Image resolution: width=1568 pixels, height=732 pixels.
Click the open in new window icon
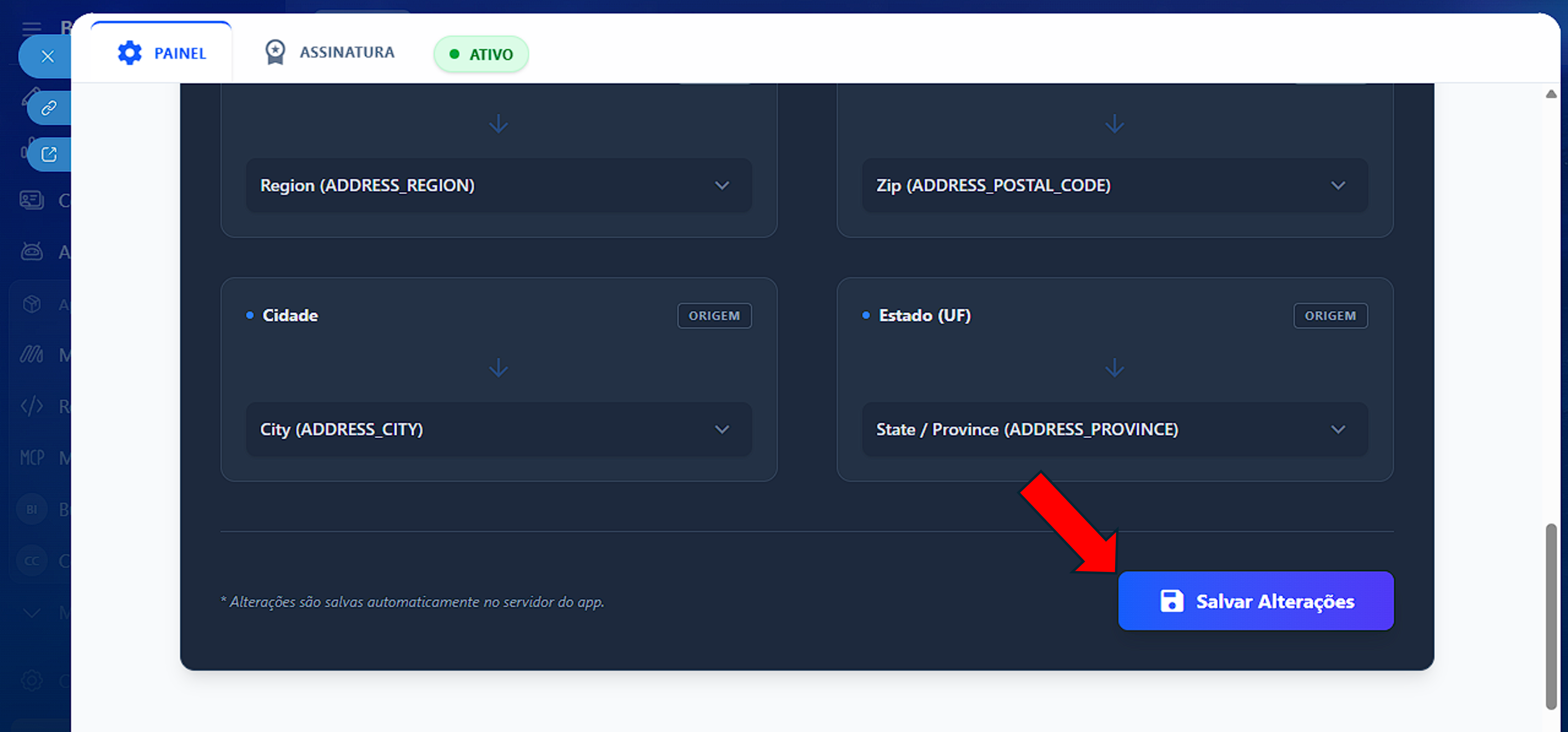pos(49,154)
